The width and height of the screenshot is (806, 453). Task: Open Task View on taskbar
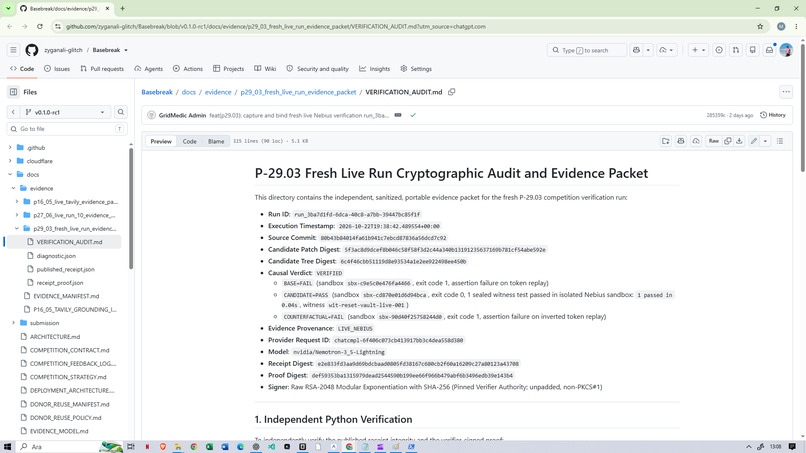pos(131,446)
